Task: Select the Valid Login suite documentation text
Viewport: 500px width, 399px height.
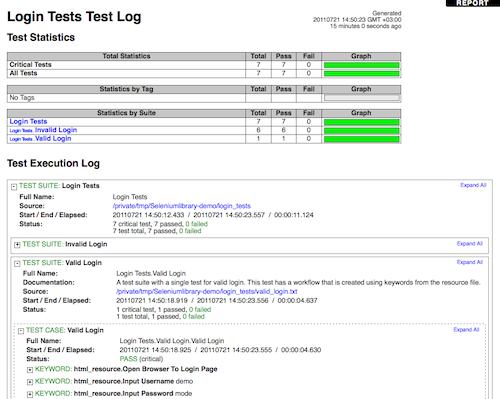Action: (298, 283)
